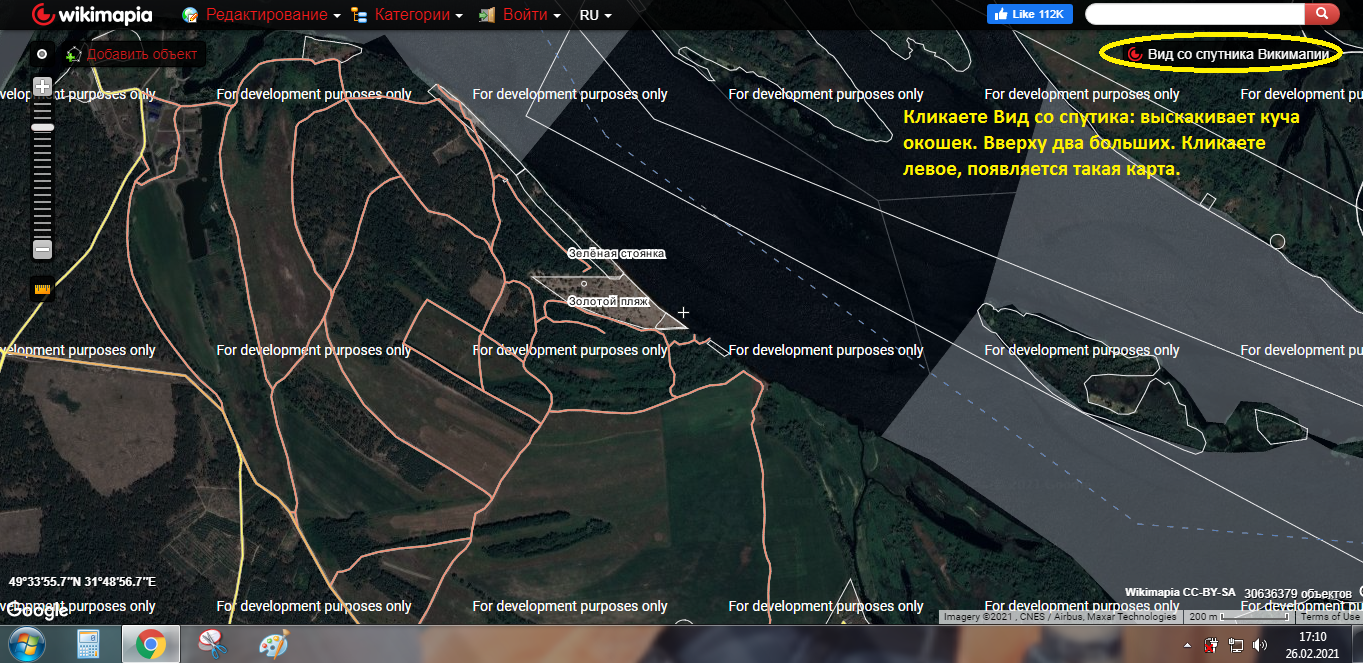Click Добавить объект button
The image size is (1363, 663).
pos(133,54)
